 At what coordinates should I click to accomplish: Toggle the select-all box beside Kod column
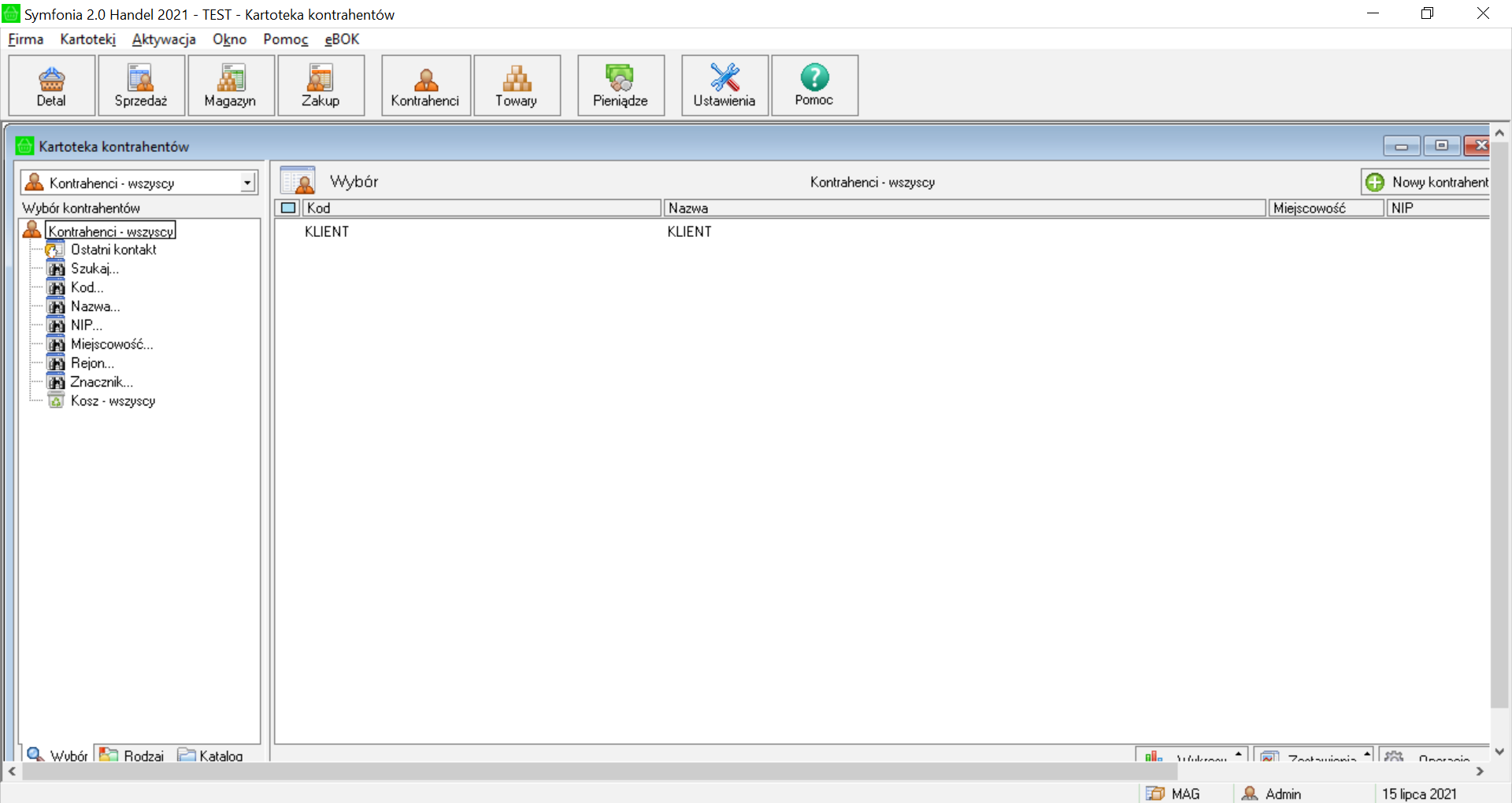[289, 208]
